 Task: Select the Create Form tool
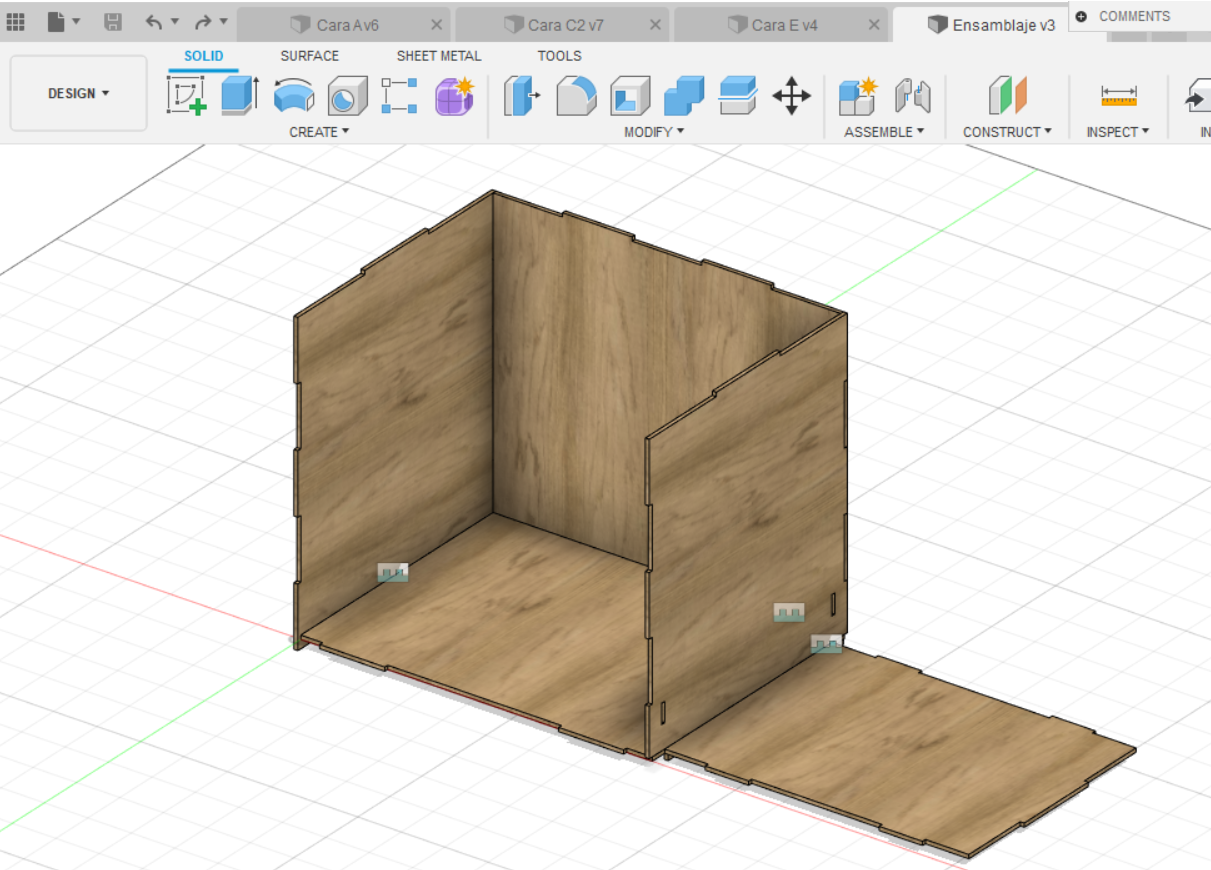pos(454,96)
